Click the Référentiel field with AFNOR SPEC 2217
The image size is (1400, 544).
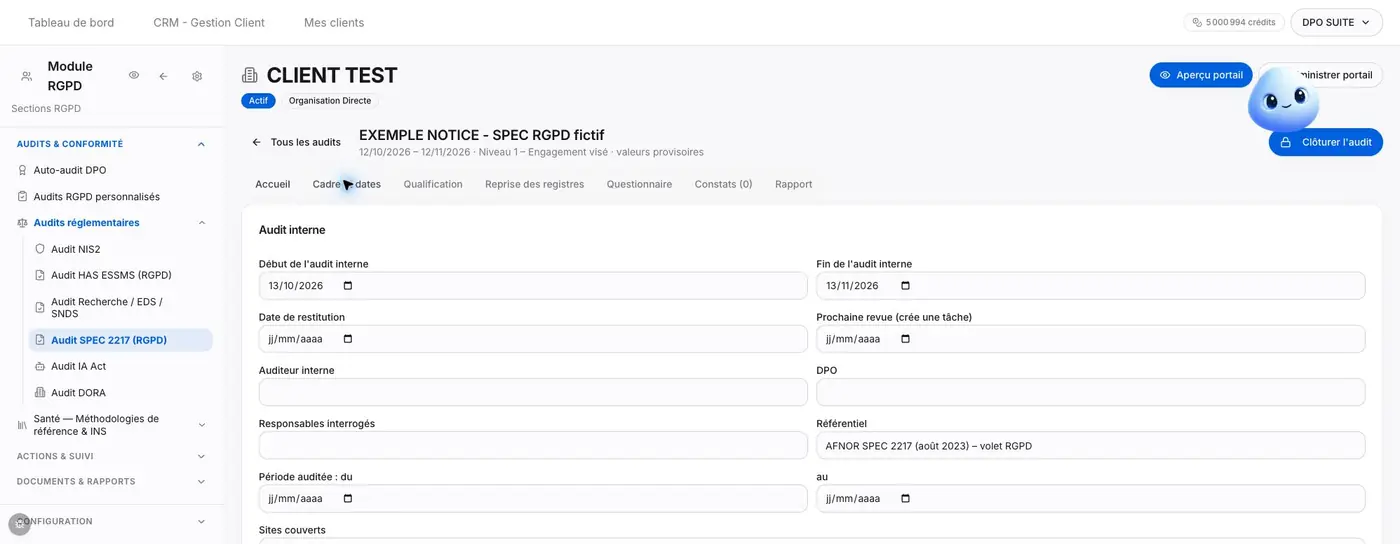(x=1091, y=445)
